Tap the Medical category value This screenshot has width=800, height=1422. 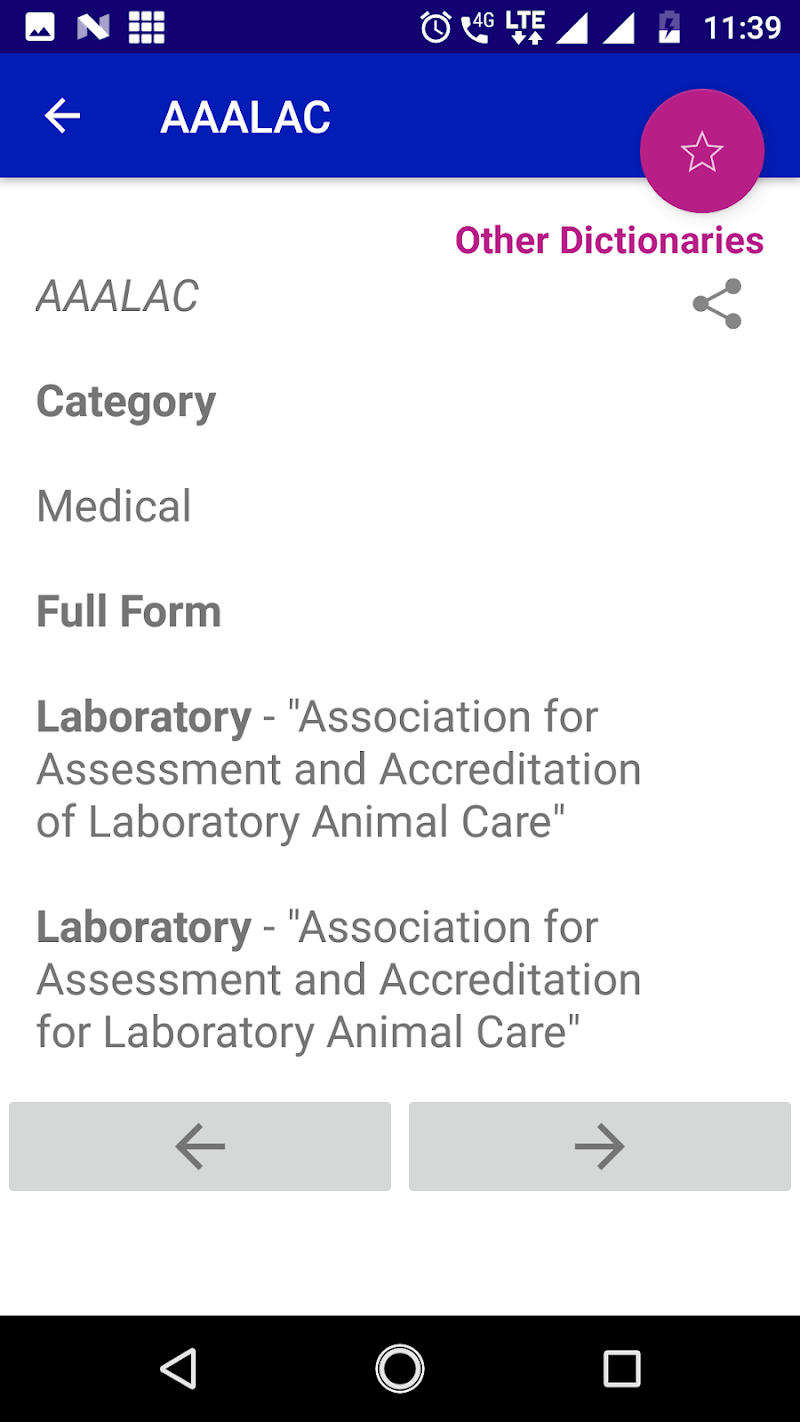click(x=114, y=506)
